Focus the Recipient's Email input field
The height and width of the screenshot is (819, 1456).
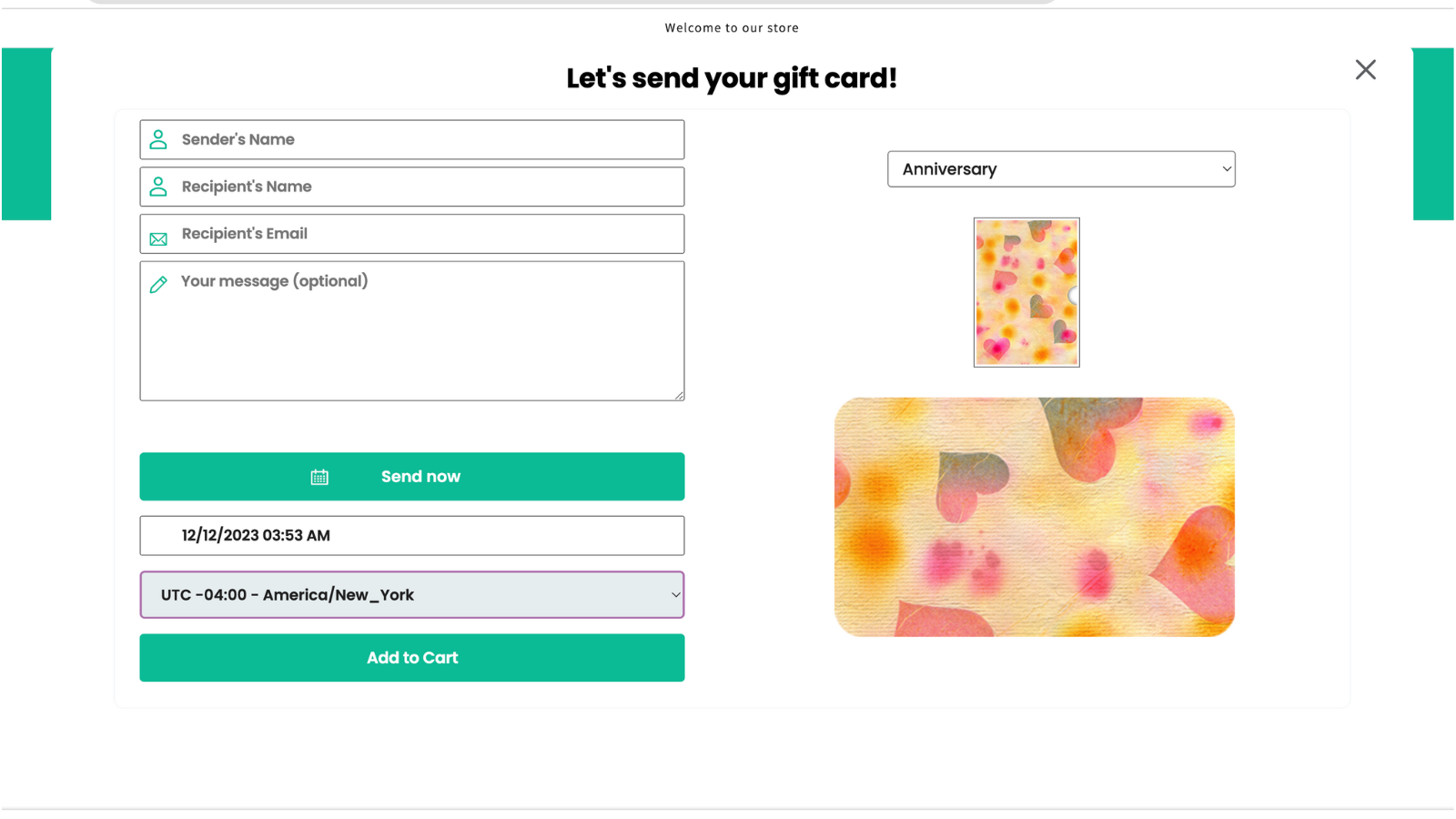pos(409,234)
